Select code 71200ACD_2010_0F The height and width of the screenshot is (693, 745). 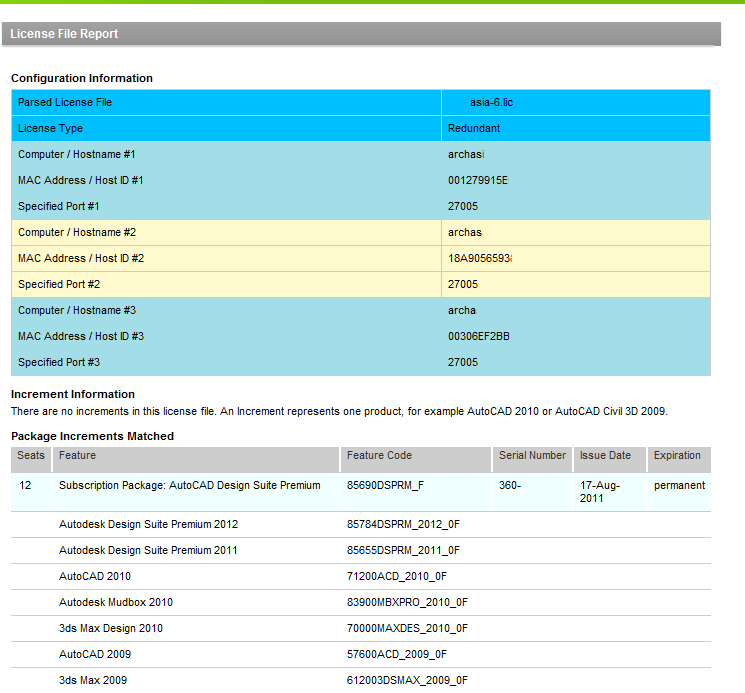tap(397, 576)
